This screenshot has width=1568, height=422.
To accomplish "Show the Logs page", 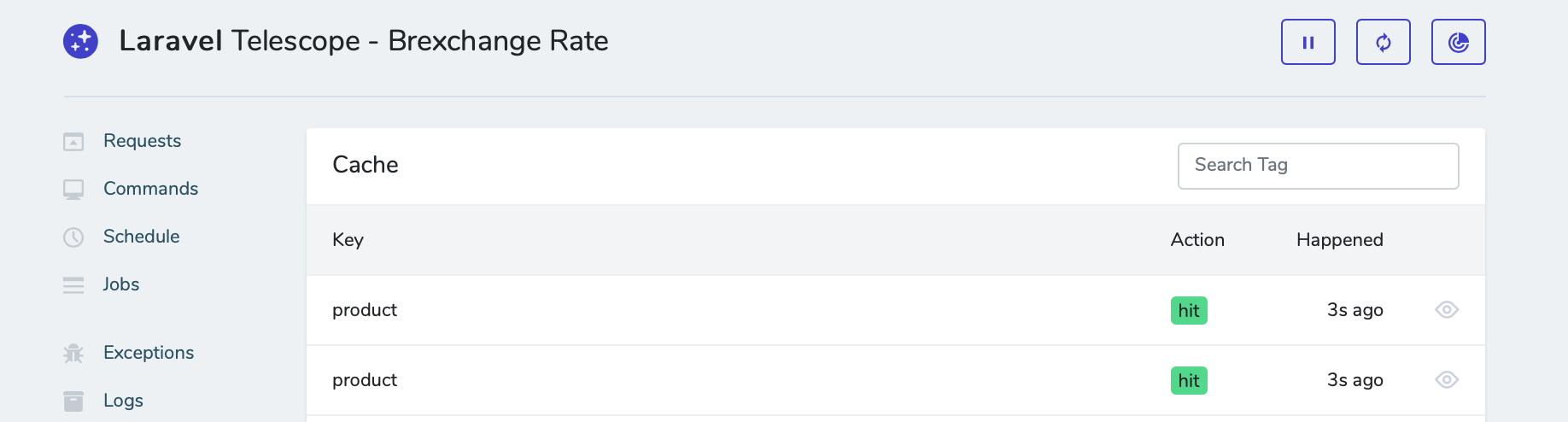I will pyautogui.click(x=123, y=401).
